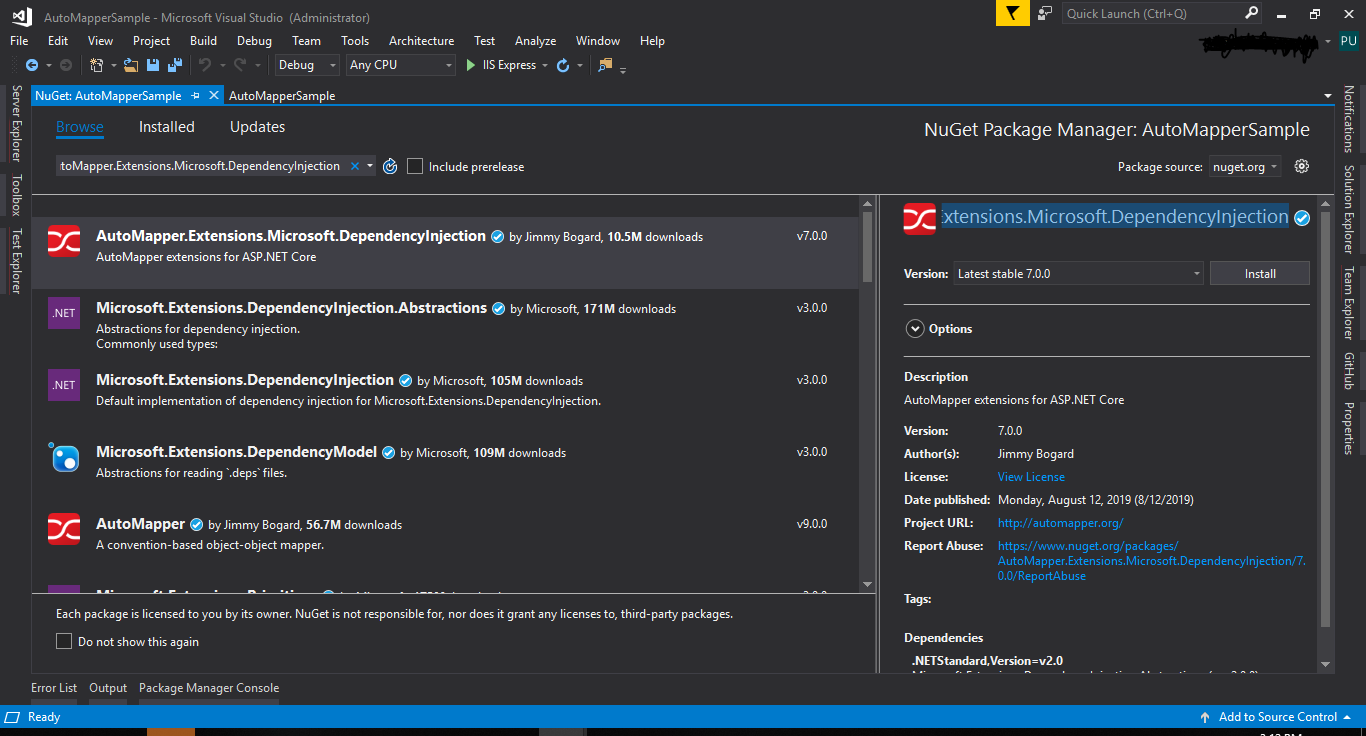Image resolution: width=1366 pixels, height=736 pixels.
Task: Click the Navigate Backward toolbar icon
Action: point(31,65)
